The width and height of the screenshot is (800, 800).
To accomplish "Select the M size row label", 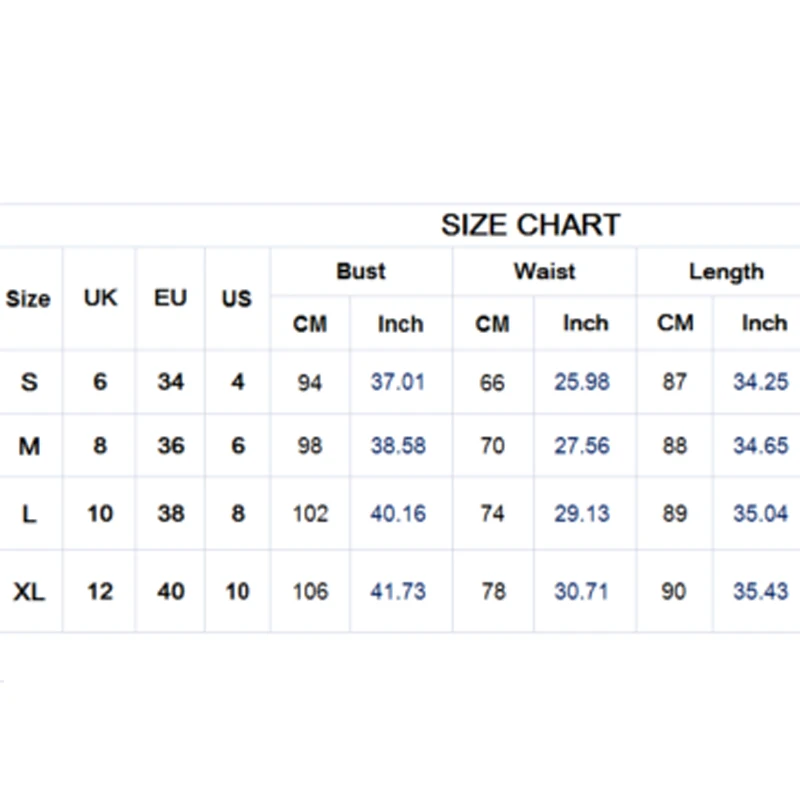I will (29, 446).
